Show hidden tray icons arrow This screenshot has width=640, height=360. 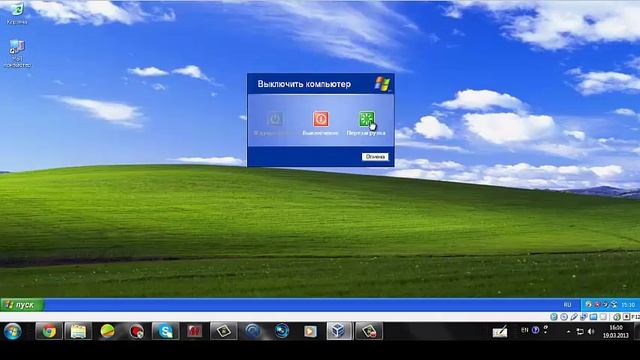(568, 332)
